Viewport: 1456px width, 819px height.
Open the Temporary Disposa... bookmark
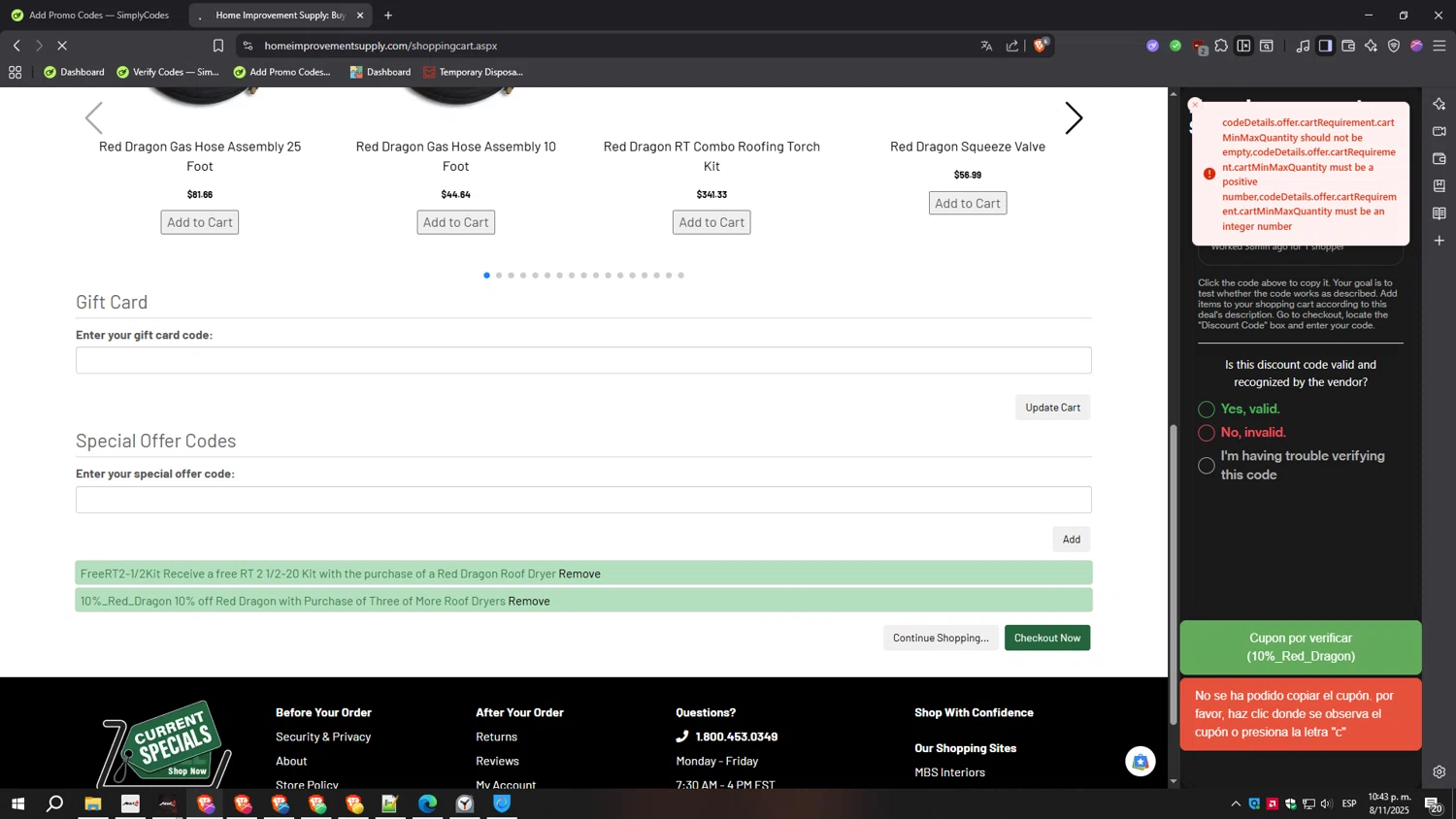click(474, 72)
